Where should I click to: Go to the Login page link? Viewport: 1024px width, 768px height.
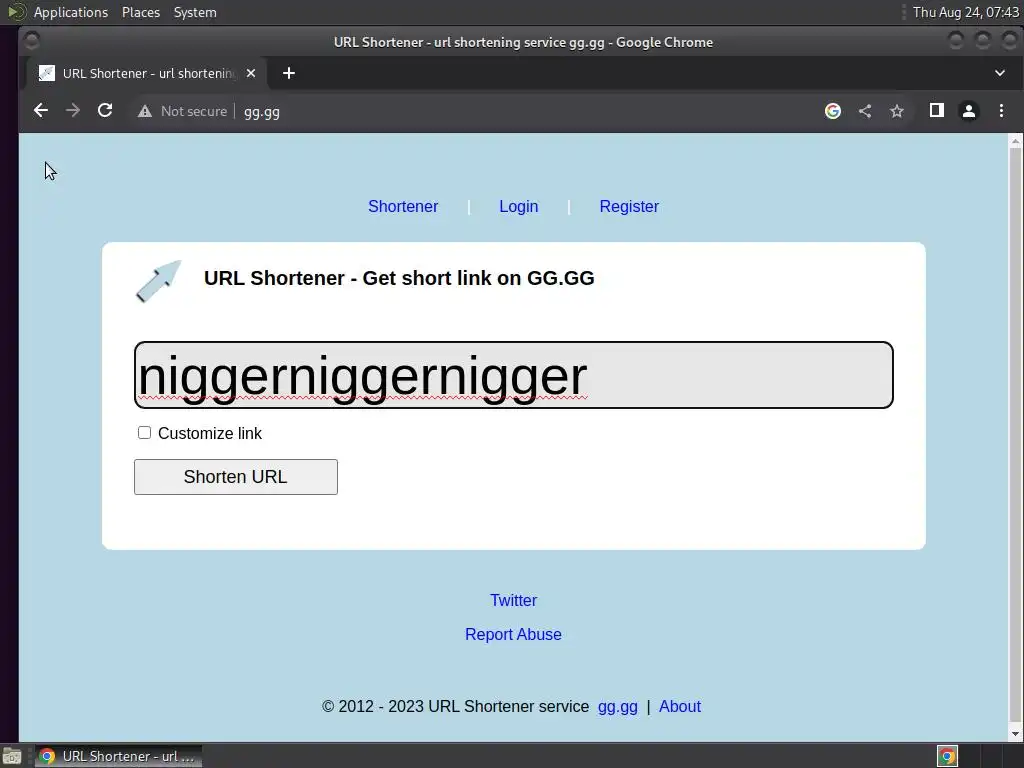519,206
